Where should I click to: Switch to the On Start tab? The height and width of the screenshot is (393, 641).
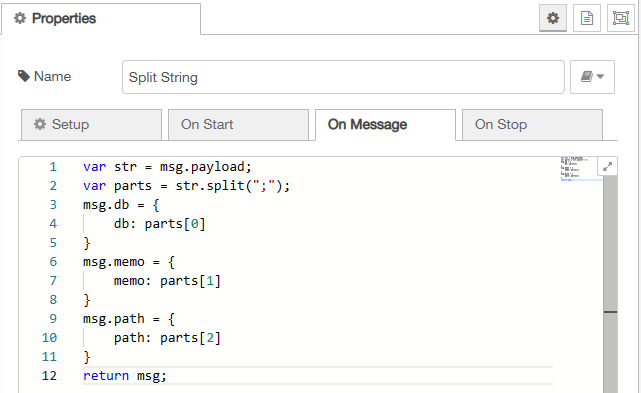238,124
